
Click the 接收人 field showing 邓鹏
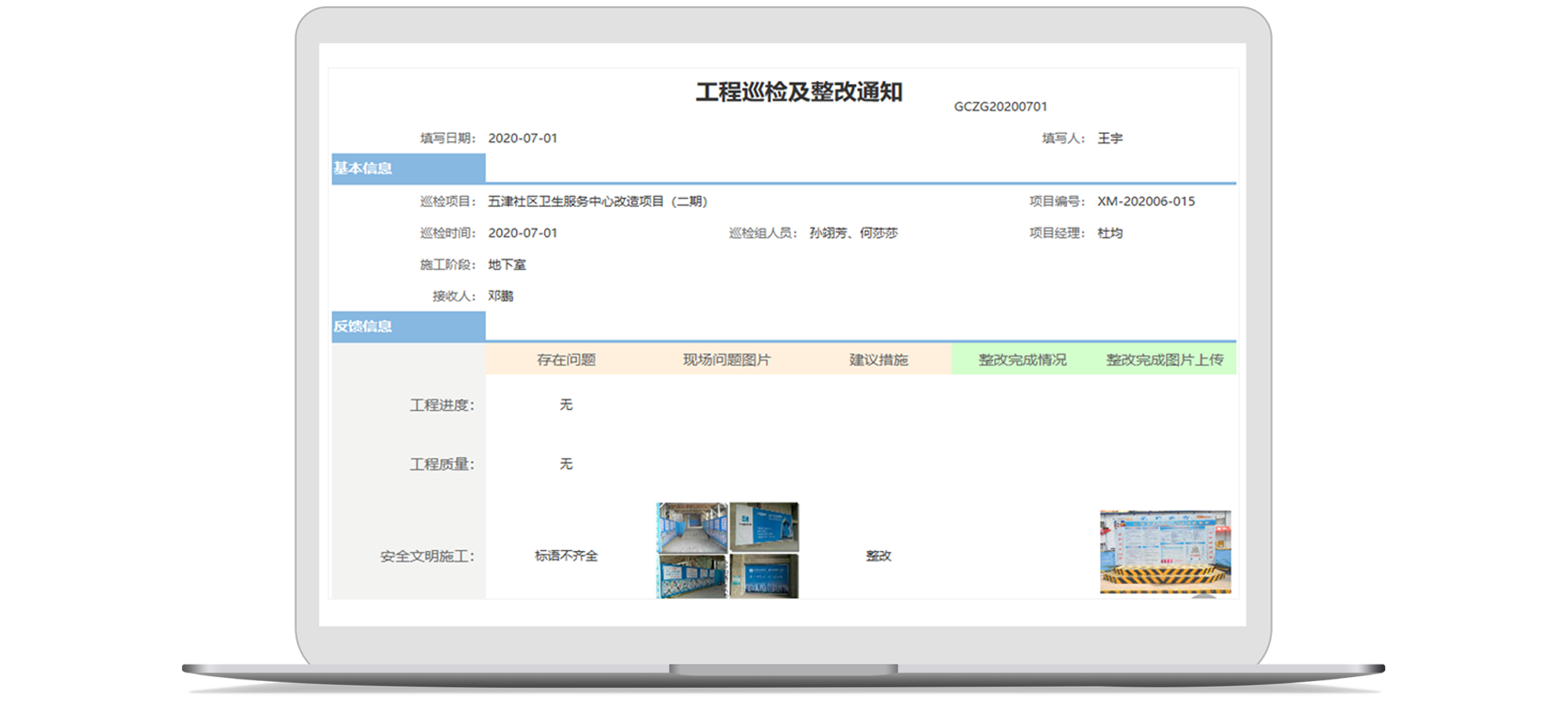(x=501, y=296)
